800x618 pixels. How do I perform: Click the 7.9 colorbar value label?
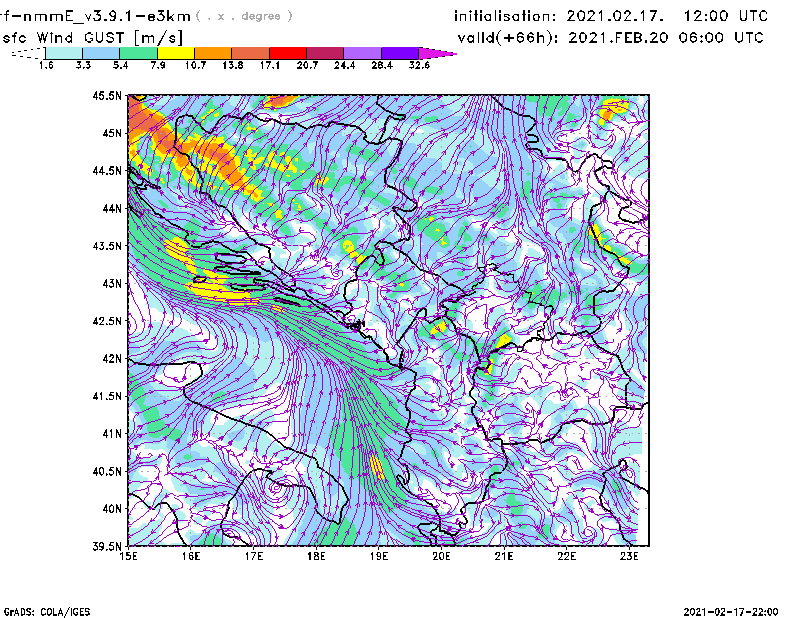click(158, 65)
